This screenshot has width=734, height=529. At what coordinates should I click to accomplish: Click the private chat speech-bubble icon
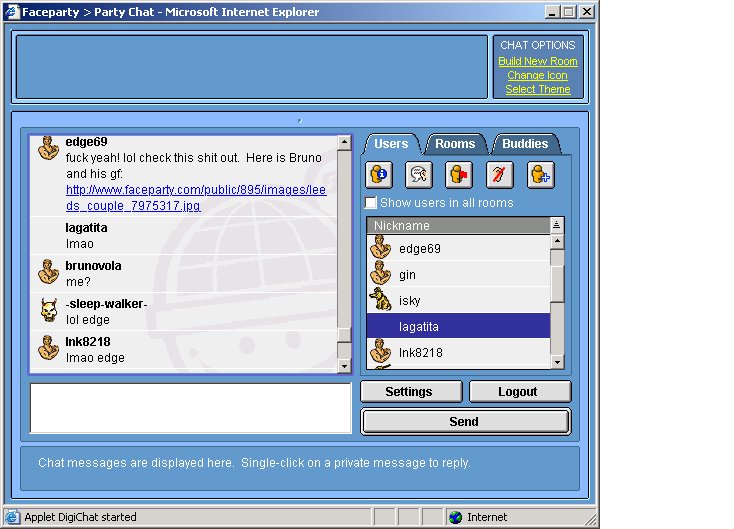[x=419, y=175]
